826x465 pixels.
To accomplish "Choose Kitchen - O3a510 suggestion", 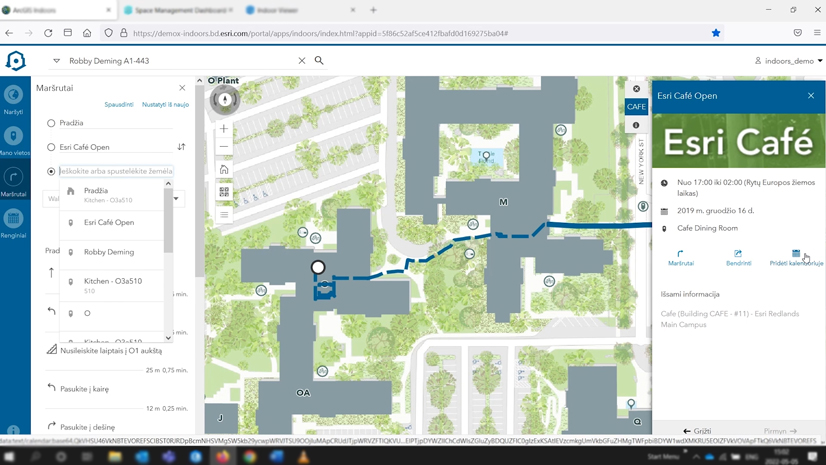I will 111,285.
